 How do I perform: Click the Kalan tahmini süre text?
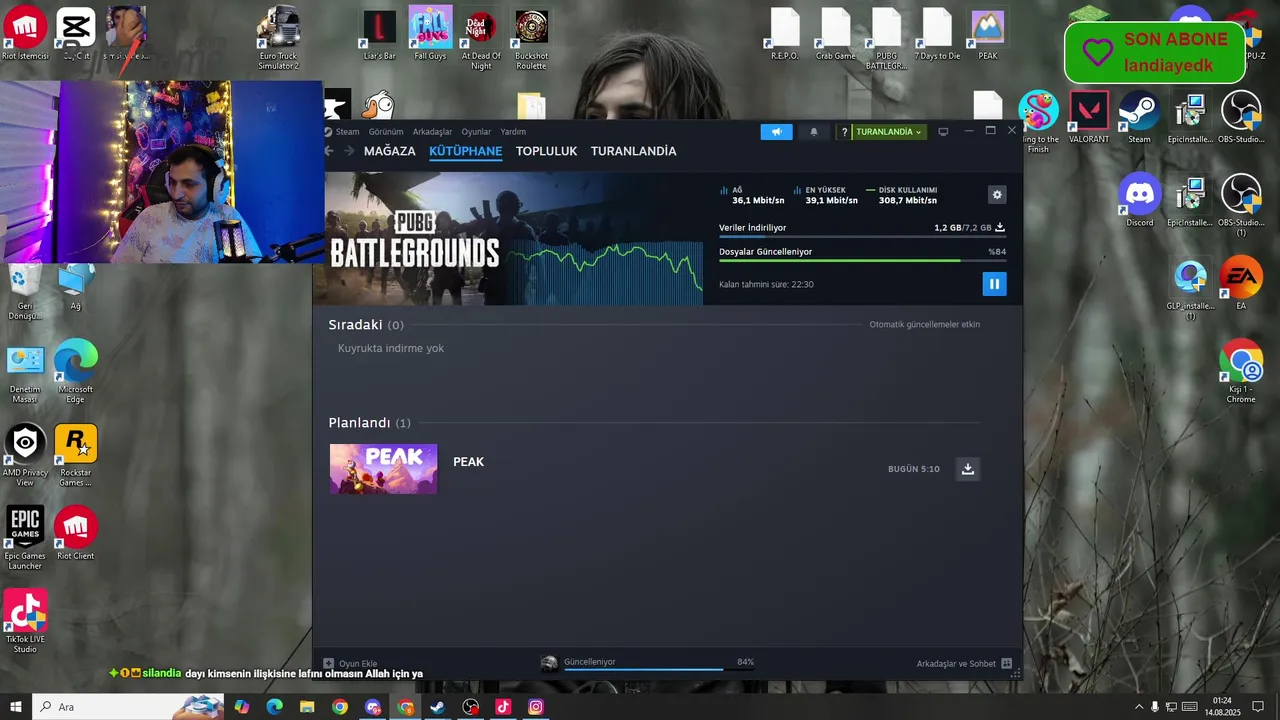coord(766,285)
